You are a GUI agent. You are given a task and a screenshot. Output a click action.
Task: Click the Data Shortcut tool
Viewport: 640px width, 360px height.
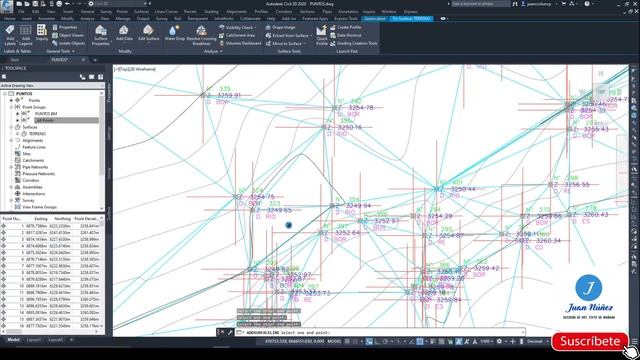pos(345,35)
